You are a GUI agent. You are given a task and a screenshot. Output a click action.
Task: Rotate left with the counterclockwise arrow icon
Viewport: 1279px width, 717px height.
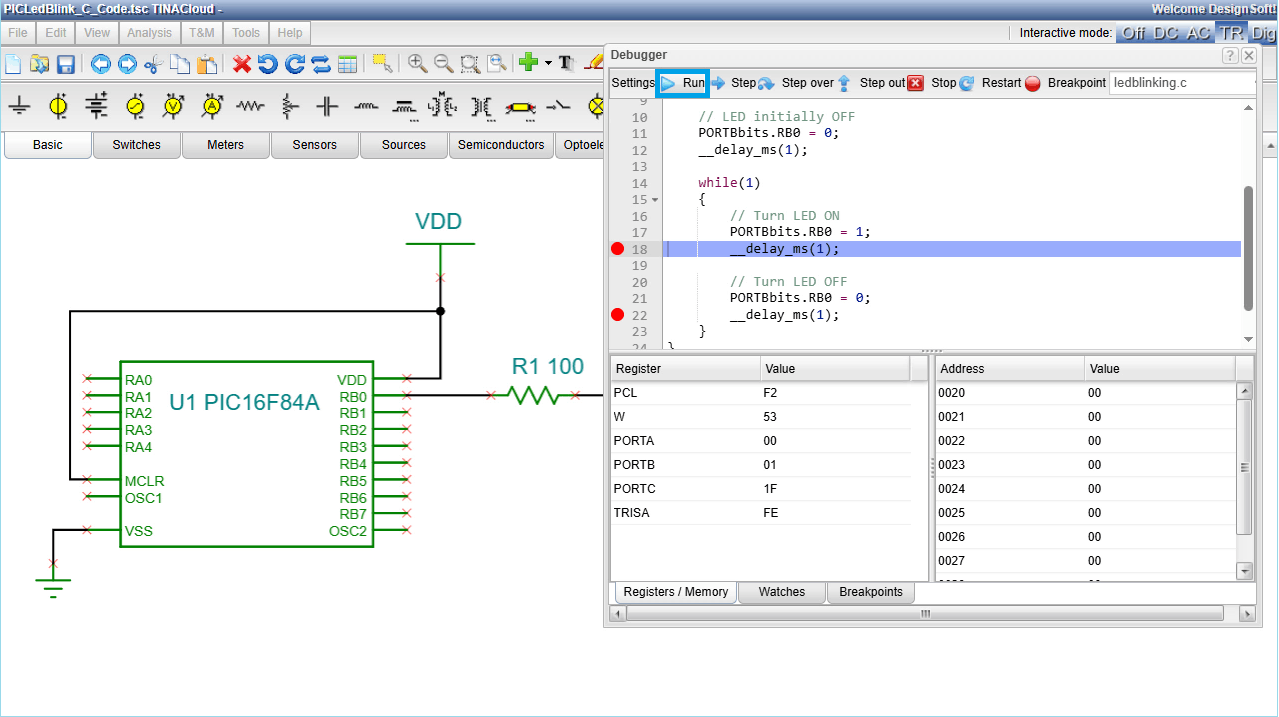267,64
